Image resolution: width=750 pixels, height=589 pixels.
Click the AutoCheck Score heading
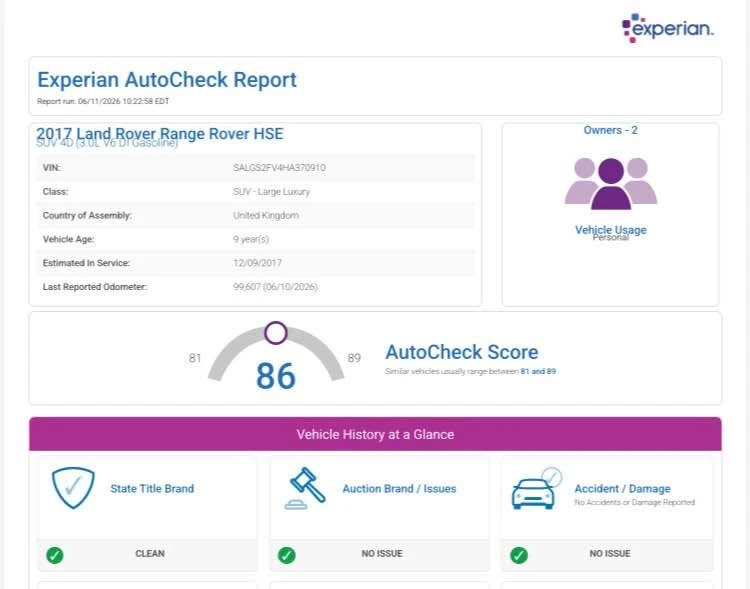[462, 352]
